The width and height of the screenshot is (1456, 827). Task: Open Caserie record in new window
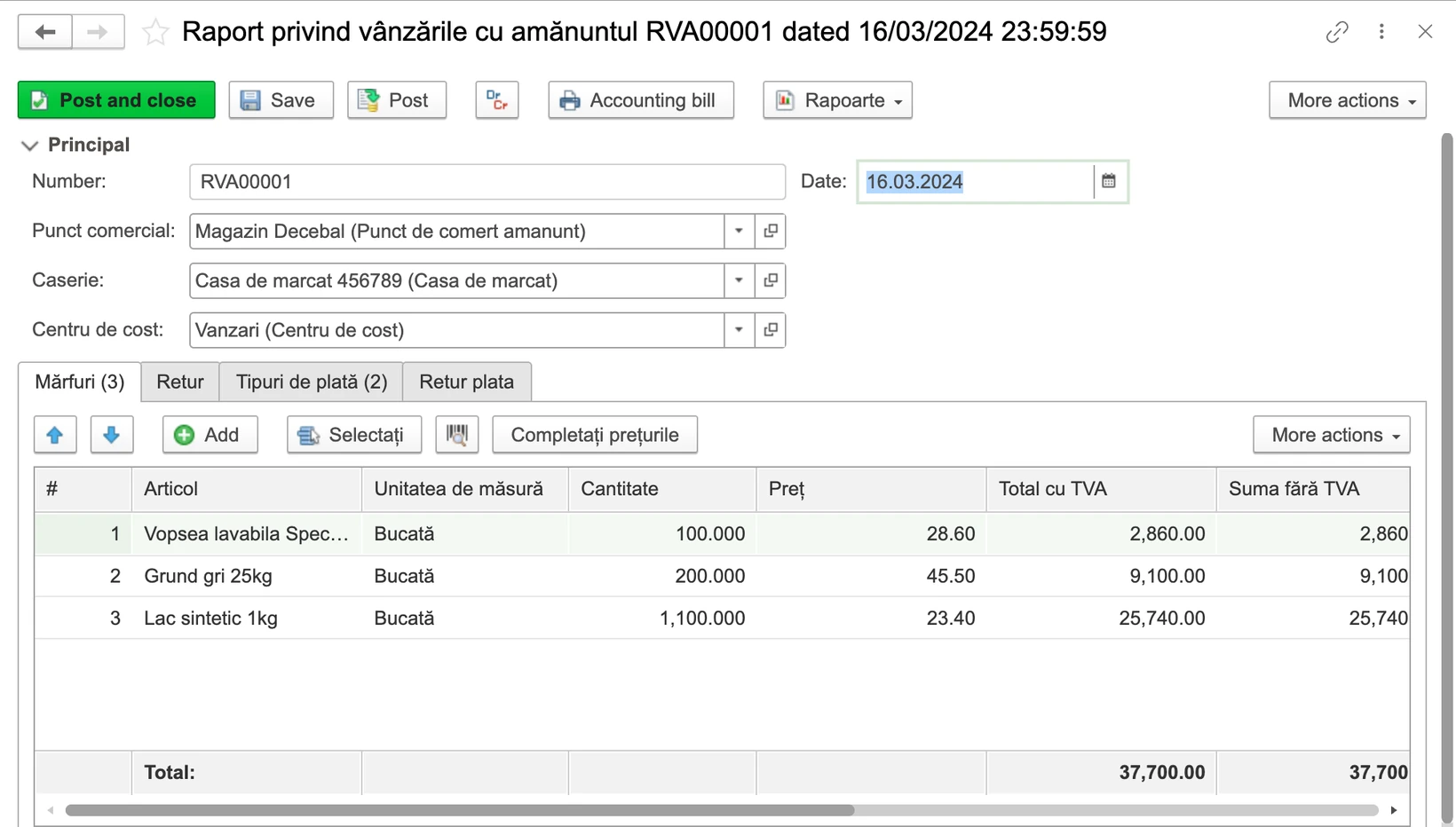(x=771, y=280)
